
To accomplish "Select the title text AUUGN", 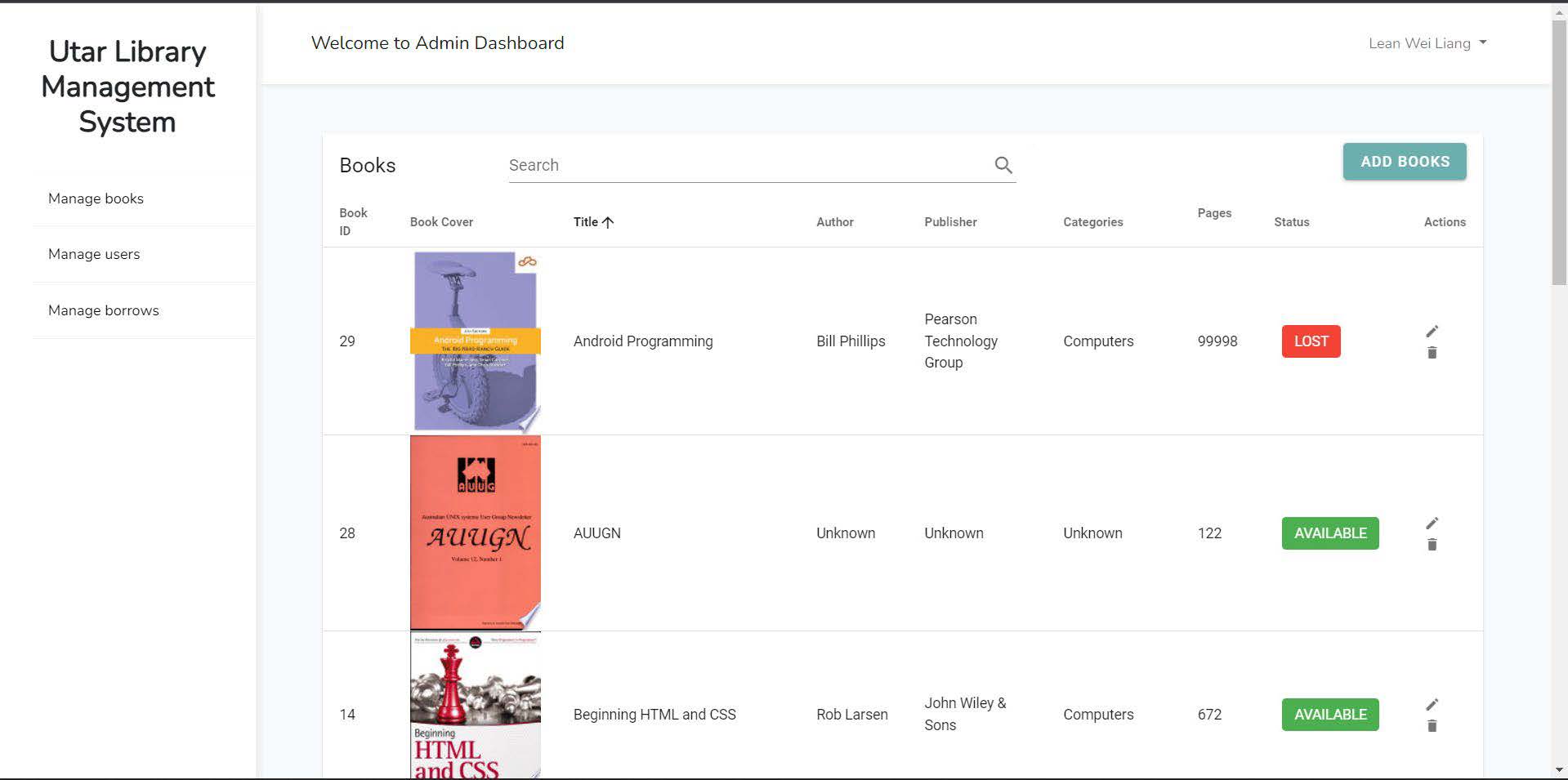I will (x=597, y=533).
